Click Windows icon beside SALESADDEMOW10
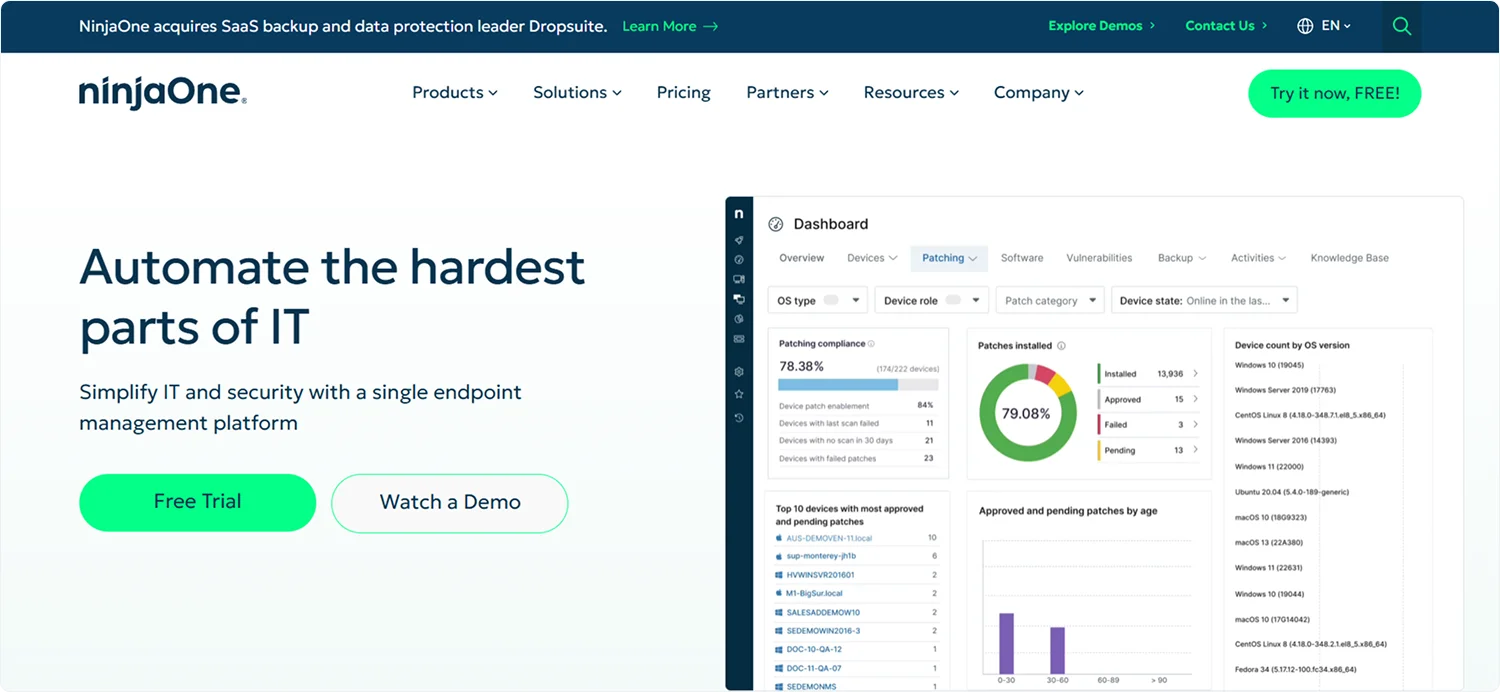 (x=779, y=612)
